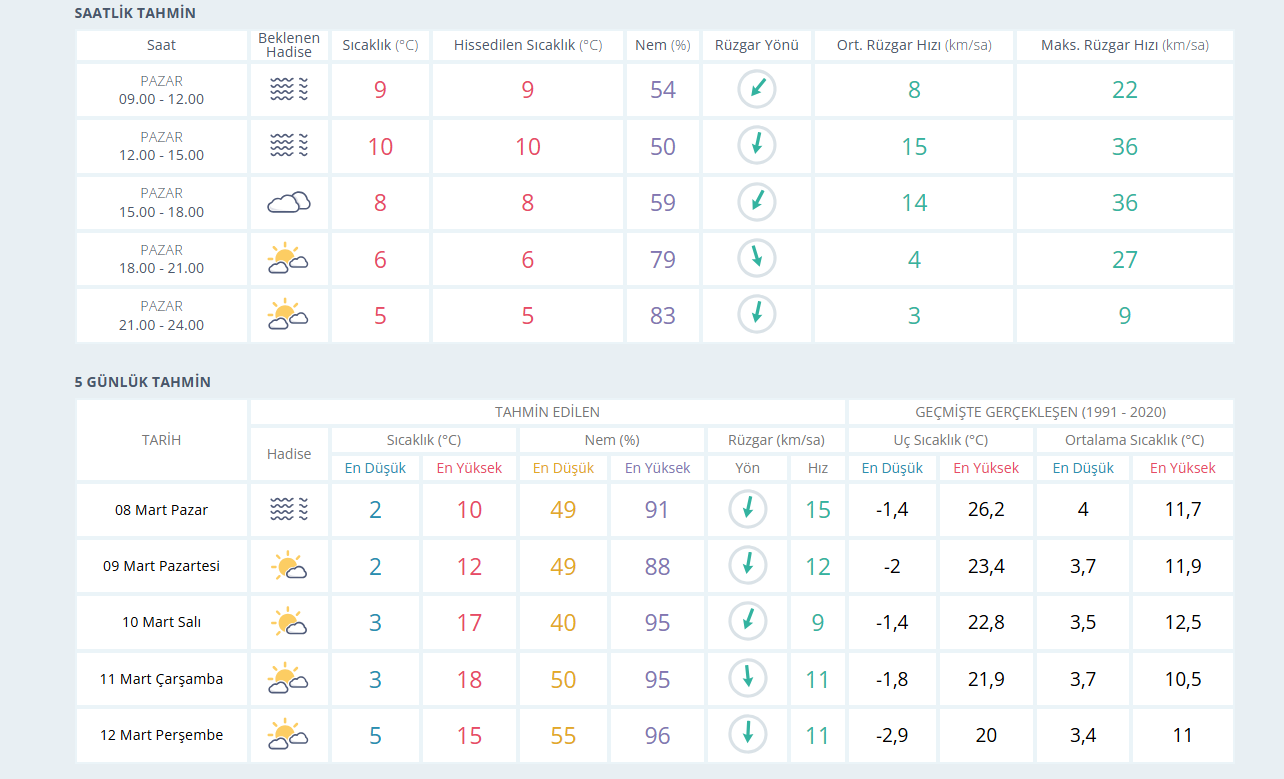Viewport: 1284px width, 779px height.
Task: Click the Nem value 83 for 21.00 - 24.00
Action: tap(663, 315)
